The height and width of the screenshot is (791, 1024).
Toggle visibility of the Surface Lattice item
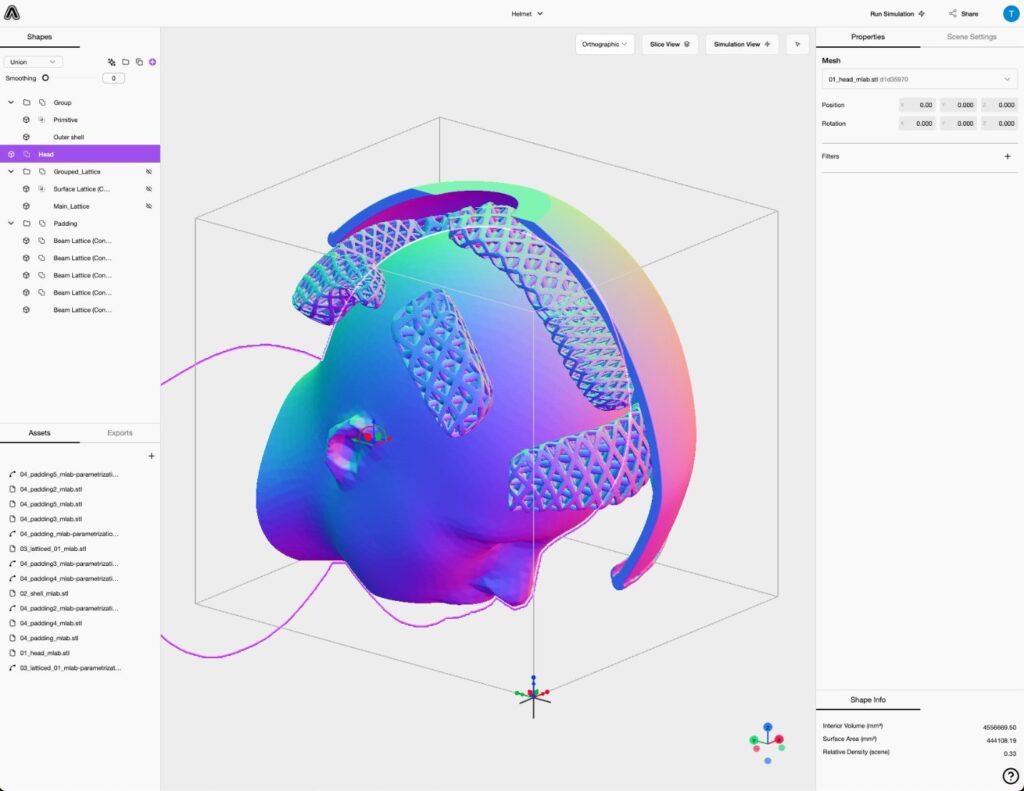click(149, 188)
